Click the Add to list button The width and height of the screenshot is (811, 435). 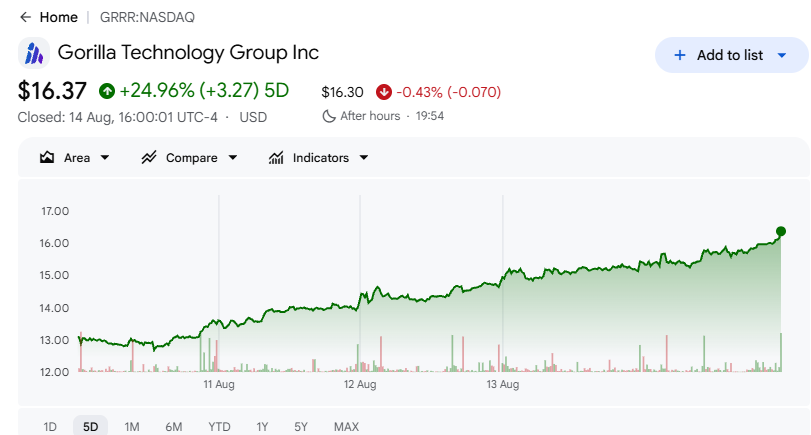[x=731, y=55]
